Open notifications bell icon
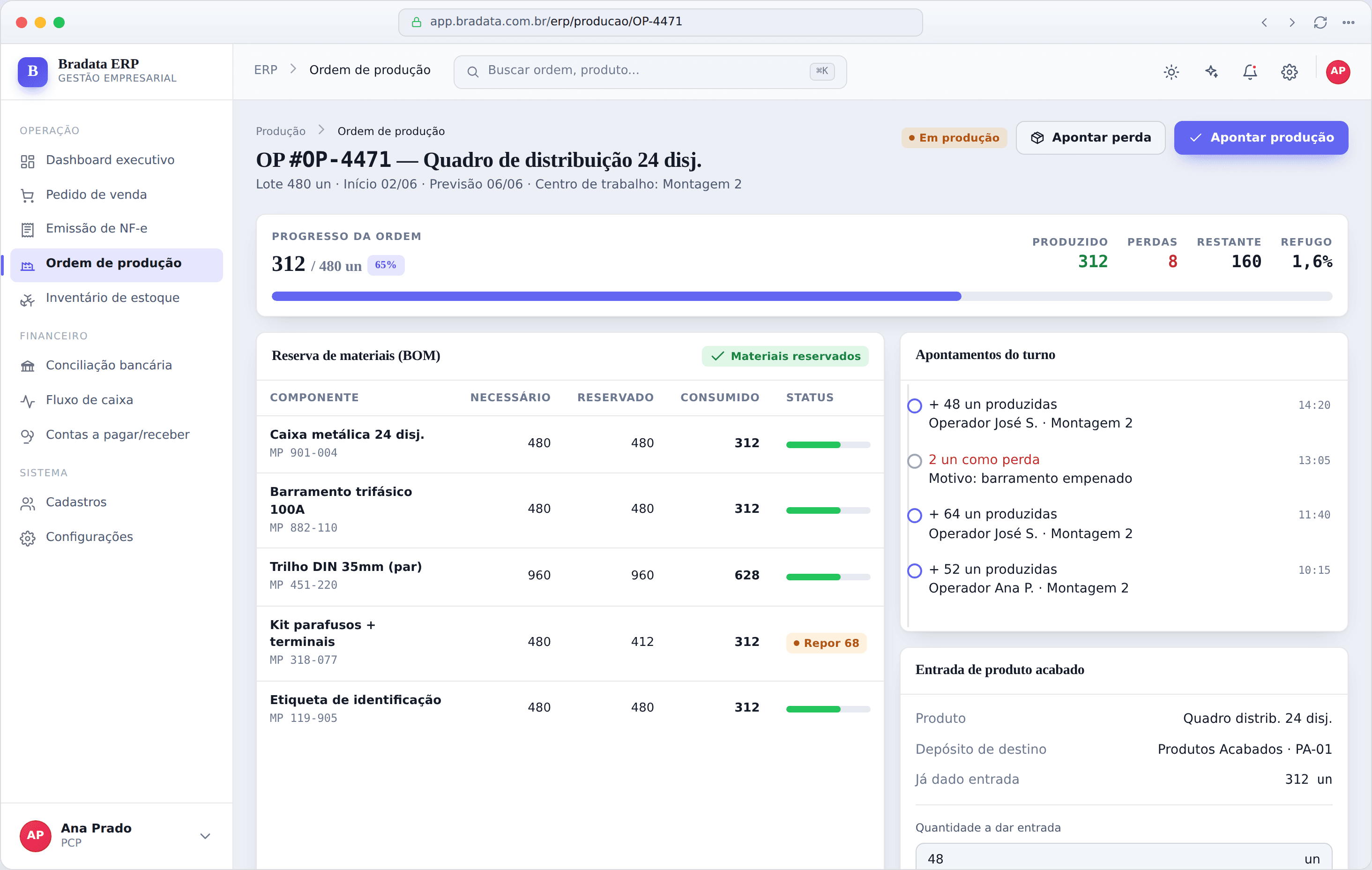Screen dimensions: 1372x870 (x=1250, y=72)
